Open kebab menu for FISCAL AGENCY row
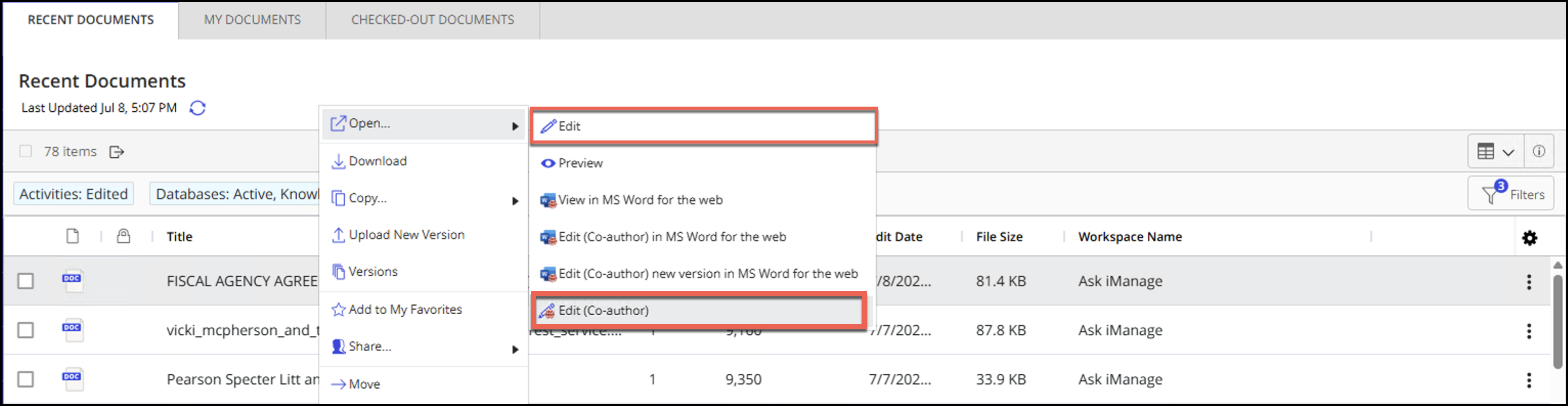This screenshot has width=1568, height=406. tap(1529, 281)
